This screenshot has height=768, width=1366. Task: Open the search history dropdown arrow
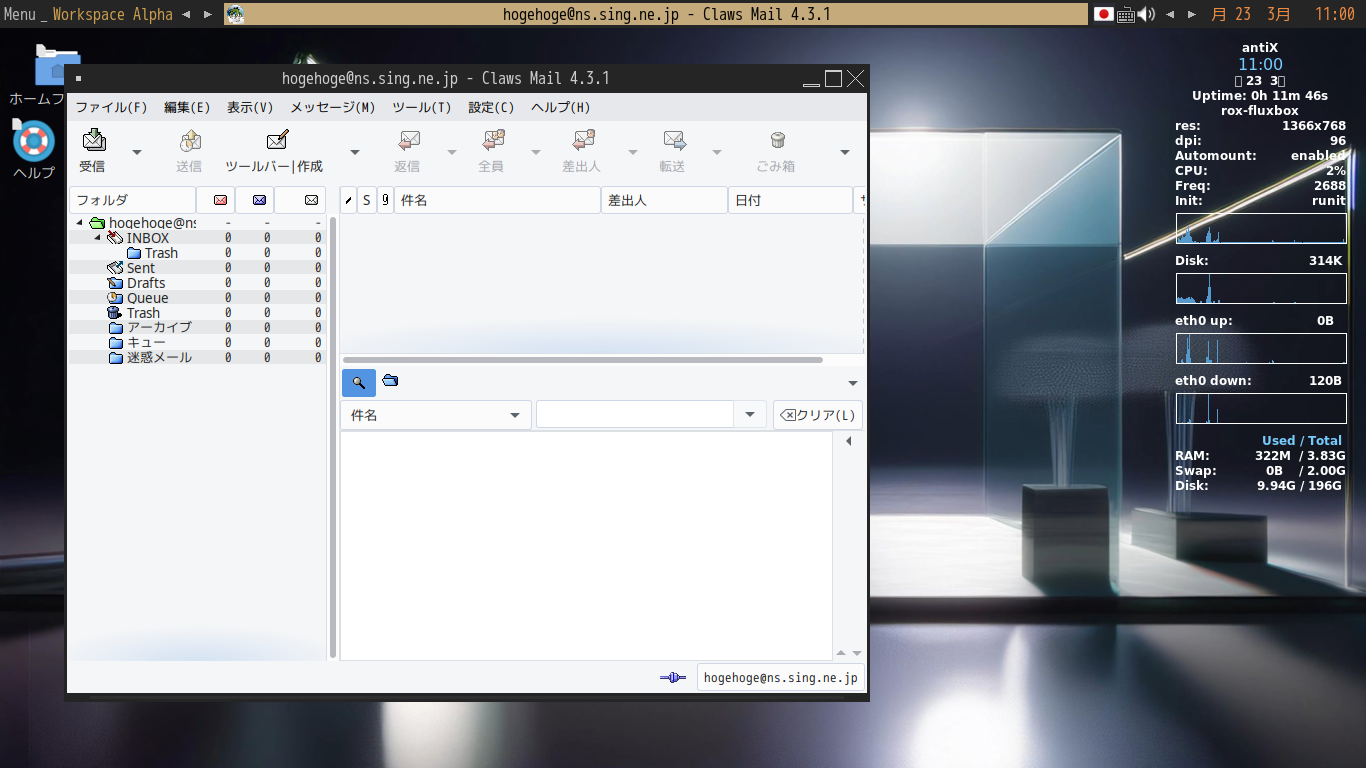click(x=749, y=415)
